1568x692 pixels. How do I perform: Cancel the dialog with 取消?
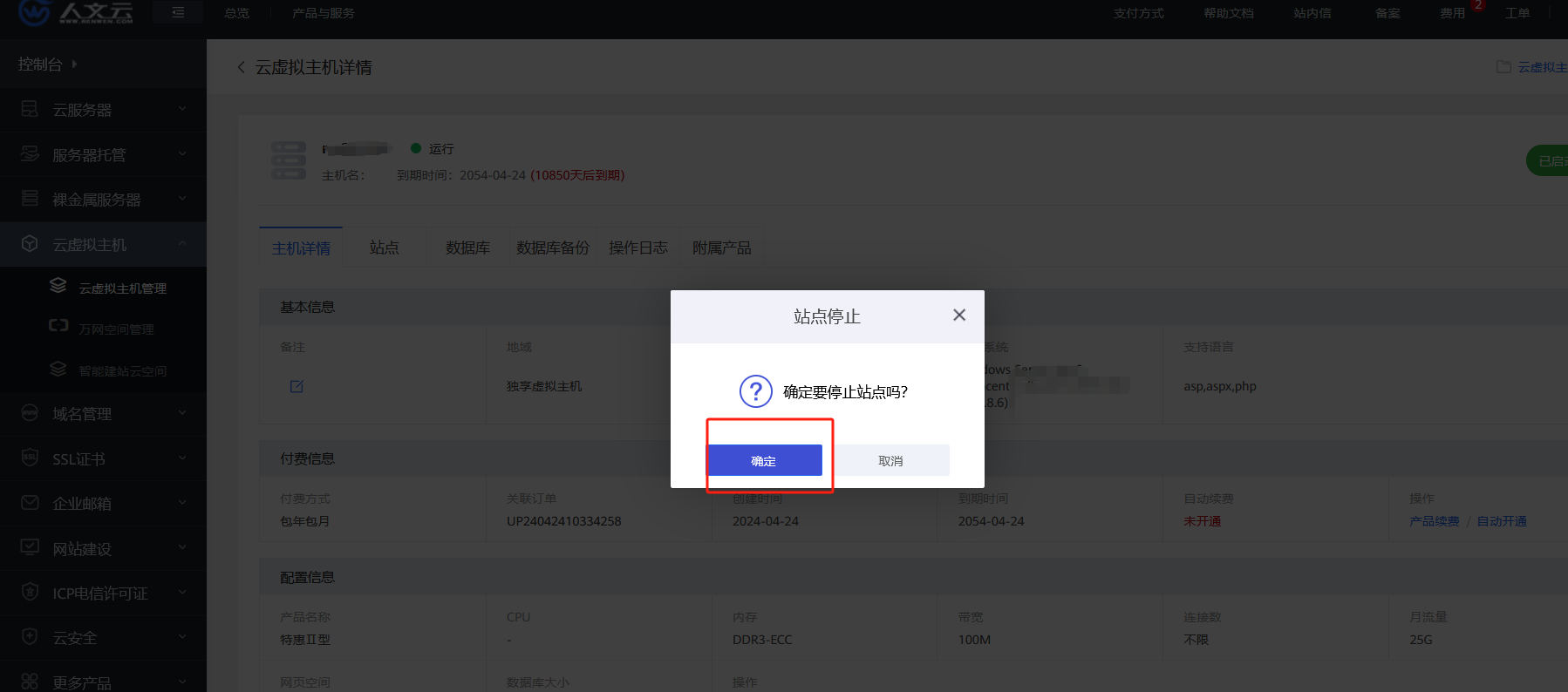pos(890,460)
